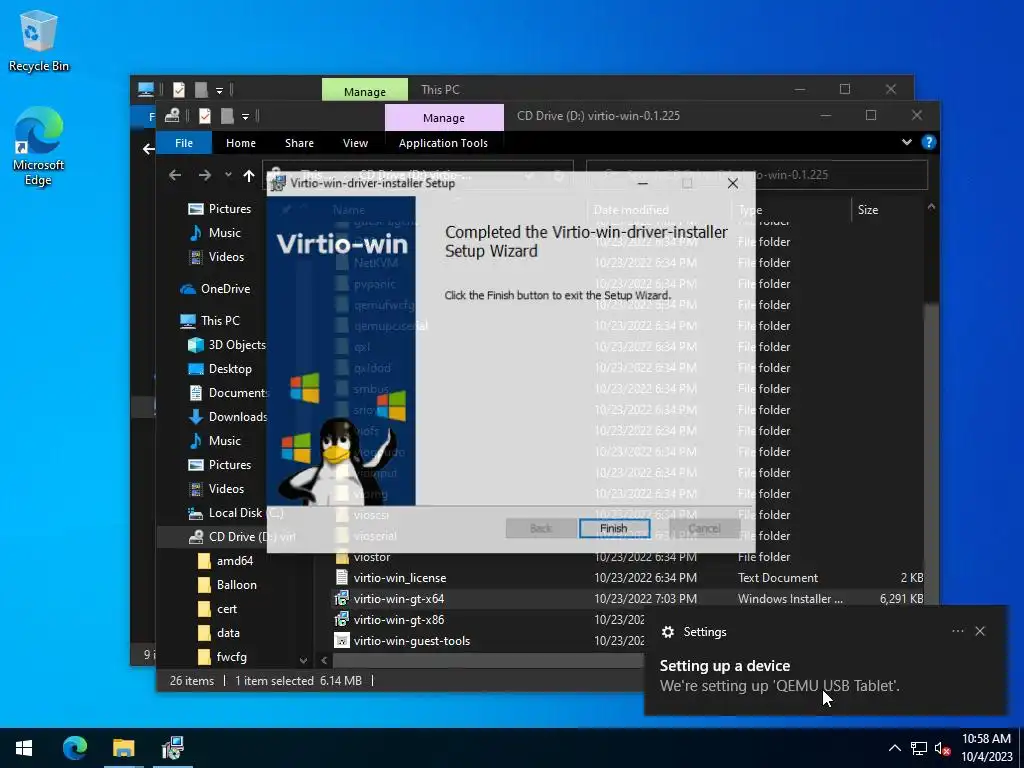The height and width of the screenshot is (768, 1024).
Task: Open 3D Objects in the navigation pane
Action: (227, 345)
